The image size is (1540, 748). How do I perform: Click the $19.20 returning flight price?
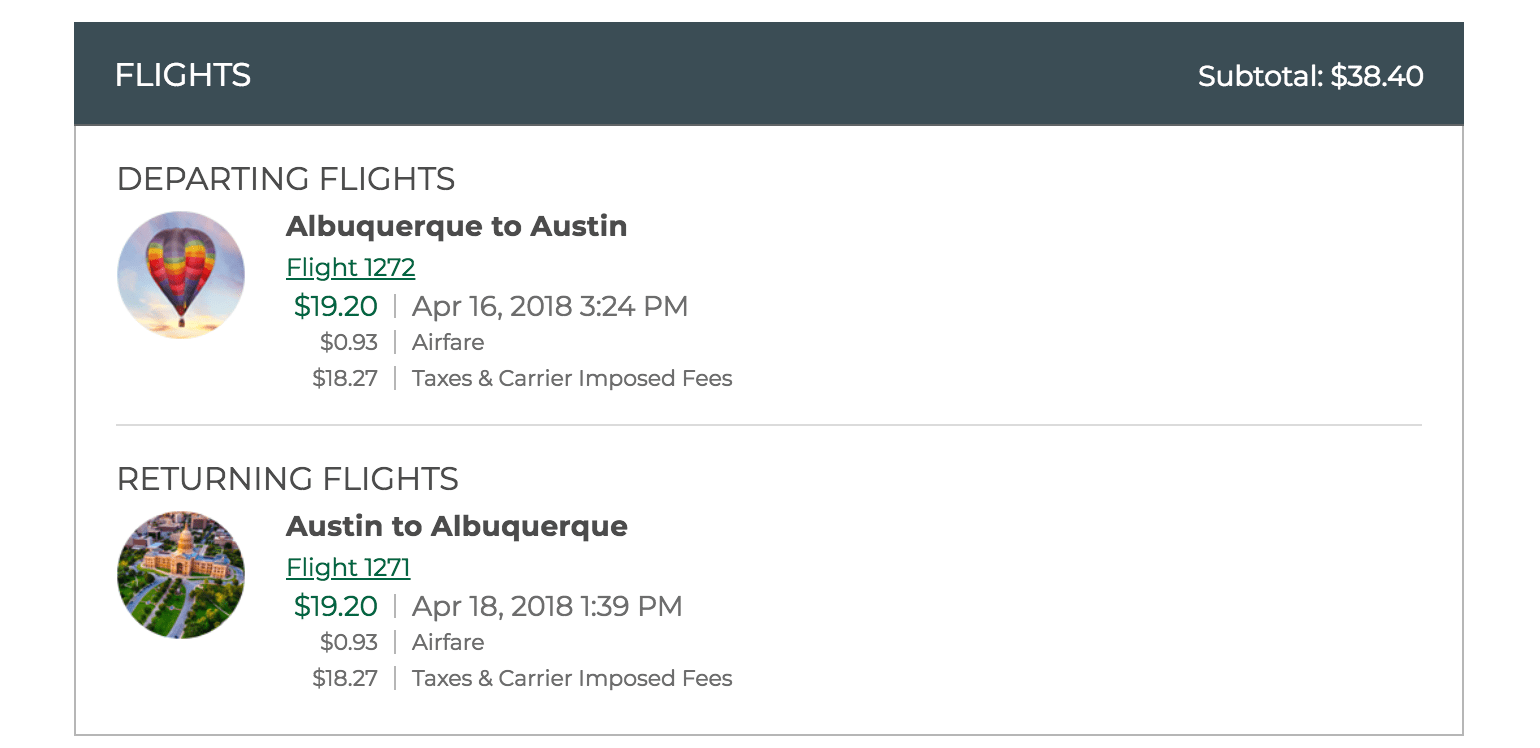tap(336, 606)
